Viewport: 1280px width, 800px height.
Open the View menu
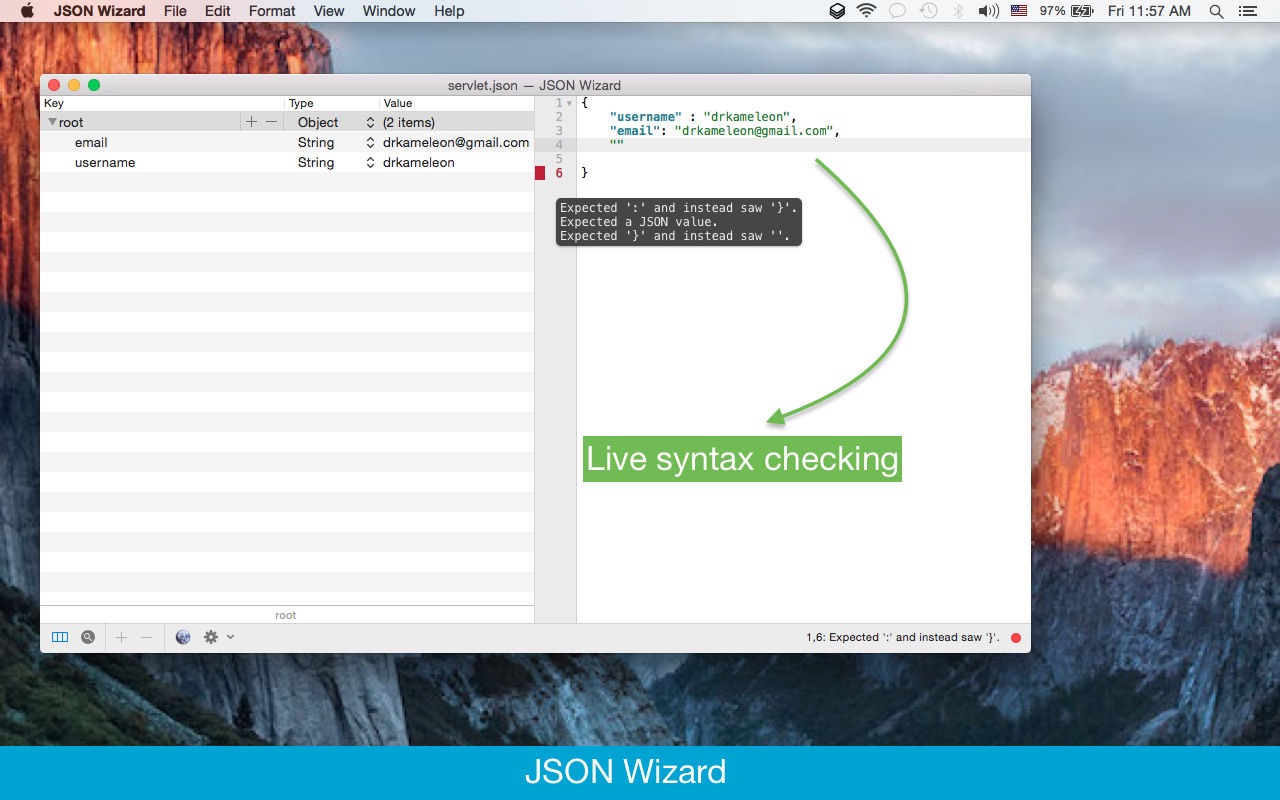tap(329, 11)
